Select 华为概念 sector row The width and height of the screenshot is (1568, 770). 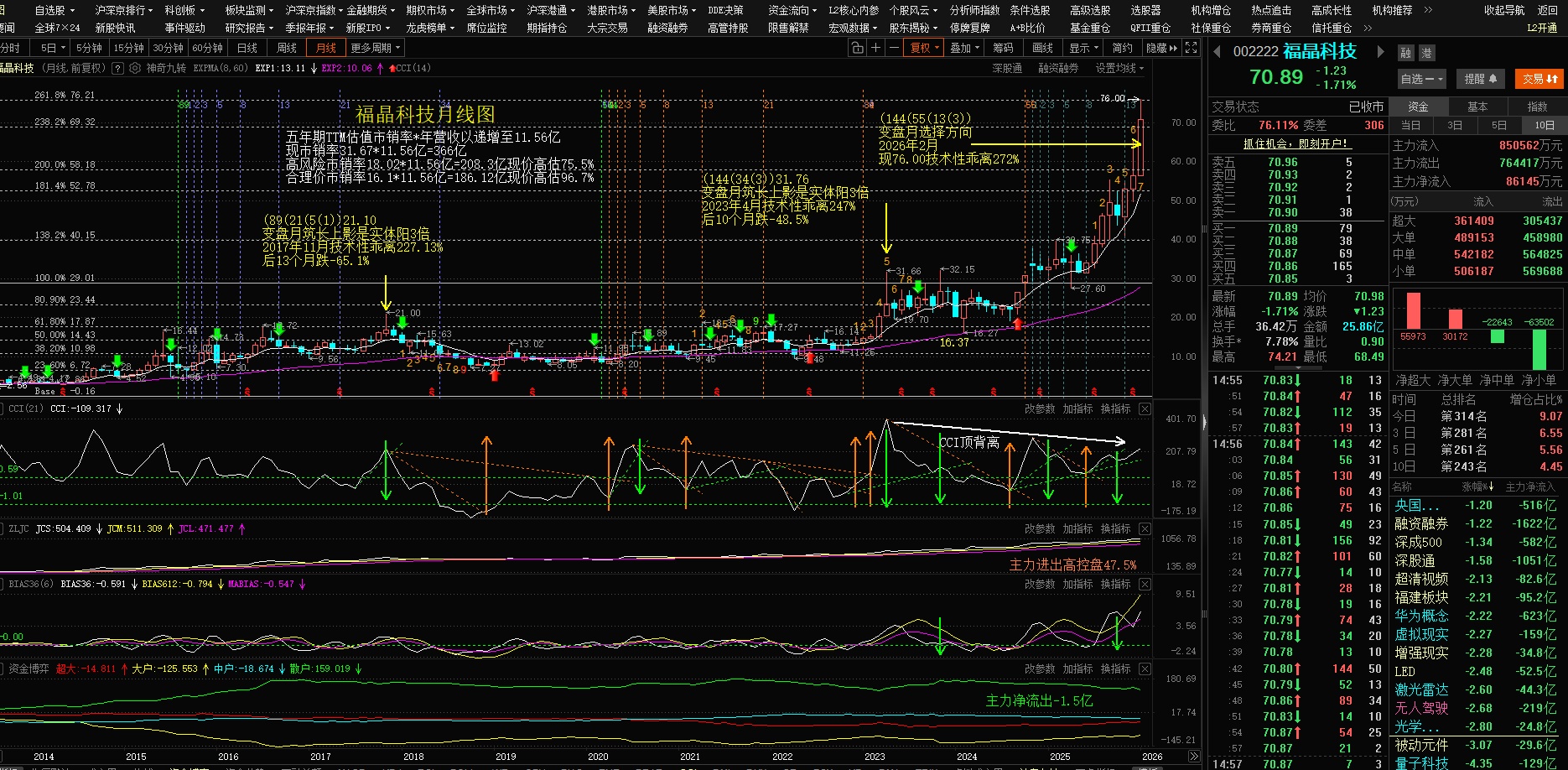[x=1479, y=616]
